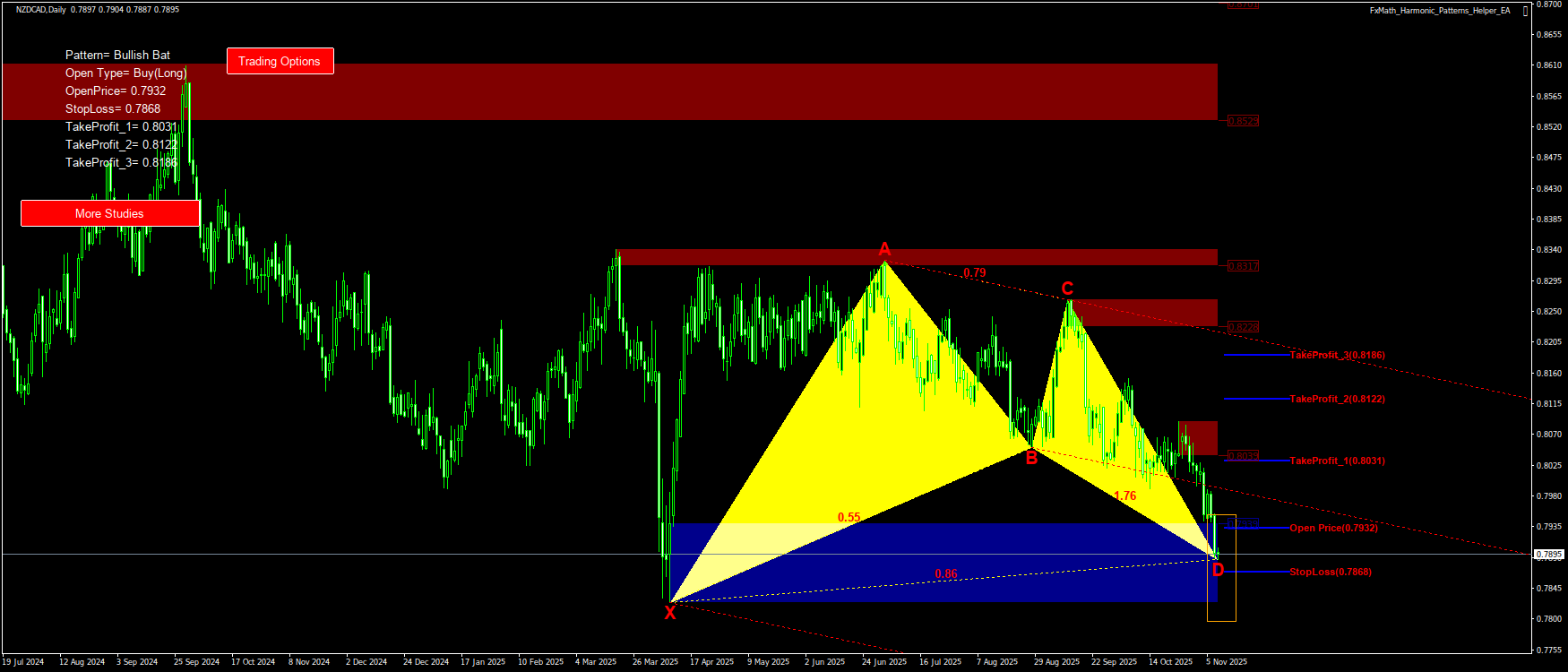Click the StopLoss(0.7868) level label
Screen dimensions: 1568x672
1330,572
